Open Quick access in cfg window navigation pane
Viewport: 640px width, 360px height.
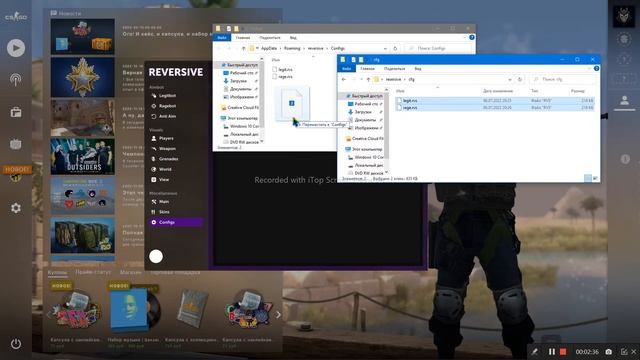(x=364, y=96)
